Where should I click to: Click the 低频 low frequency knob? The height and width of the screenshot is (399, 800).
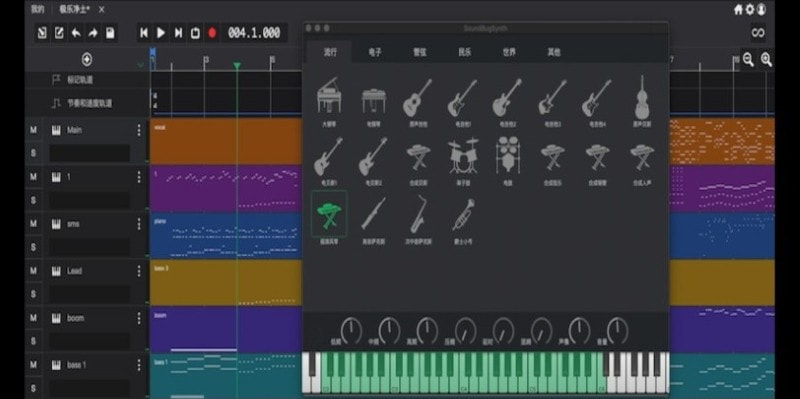(x=351, y=330)
